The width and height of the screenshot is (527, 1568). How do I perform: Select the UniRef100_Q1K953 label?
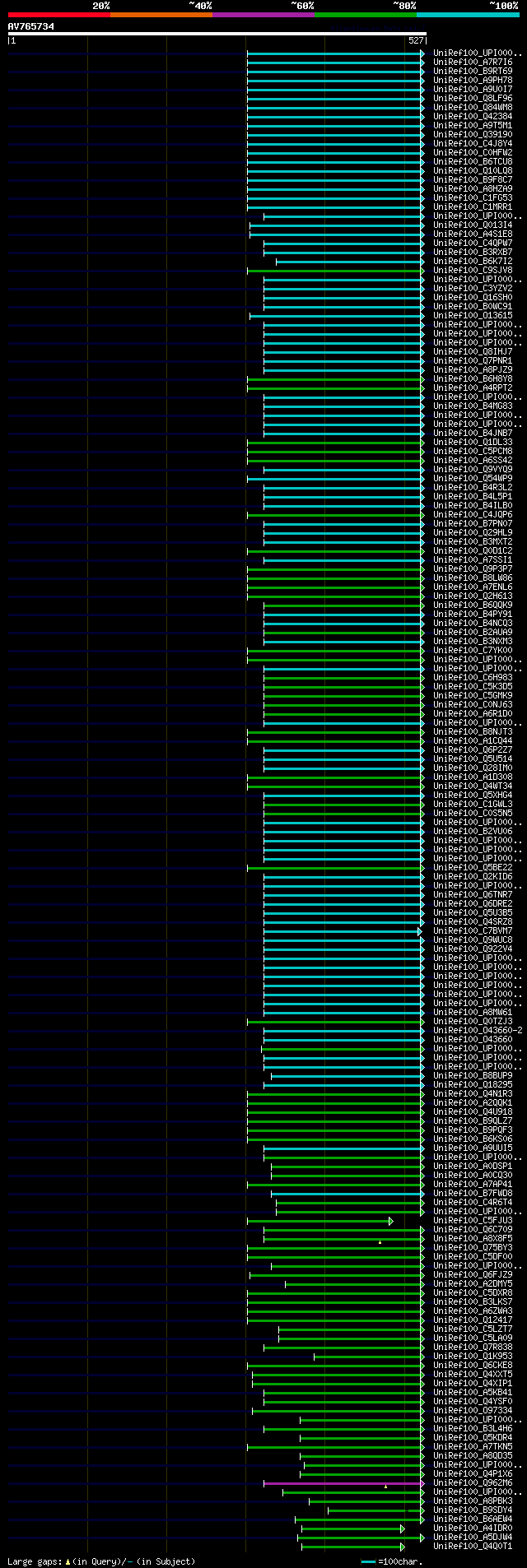(473, 1356)
